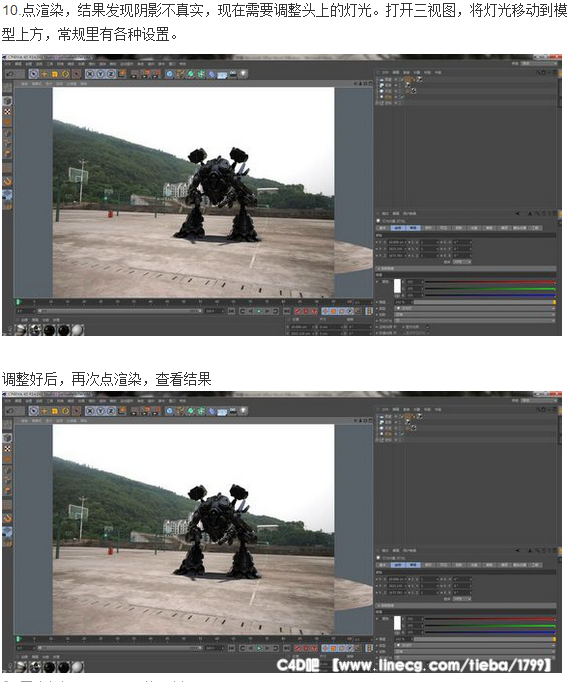Toggle Y axis lock in second screenshot
This screenshot has width=577, height=682.
(x=100, y=411)
